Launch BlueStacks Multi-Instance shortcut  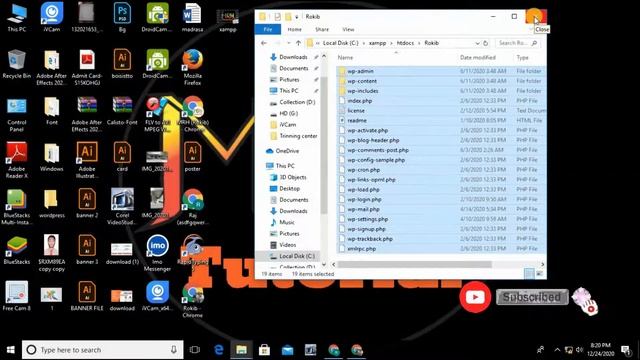(x=16, y=207)
